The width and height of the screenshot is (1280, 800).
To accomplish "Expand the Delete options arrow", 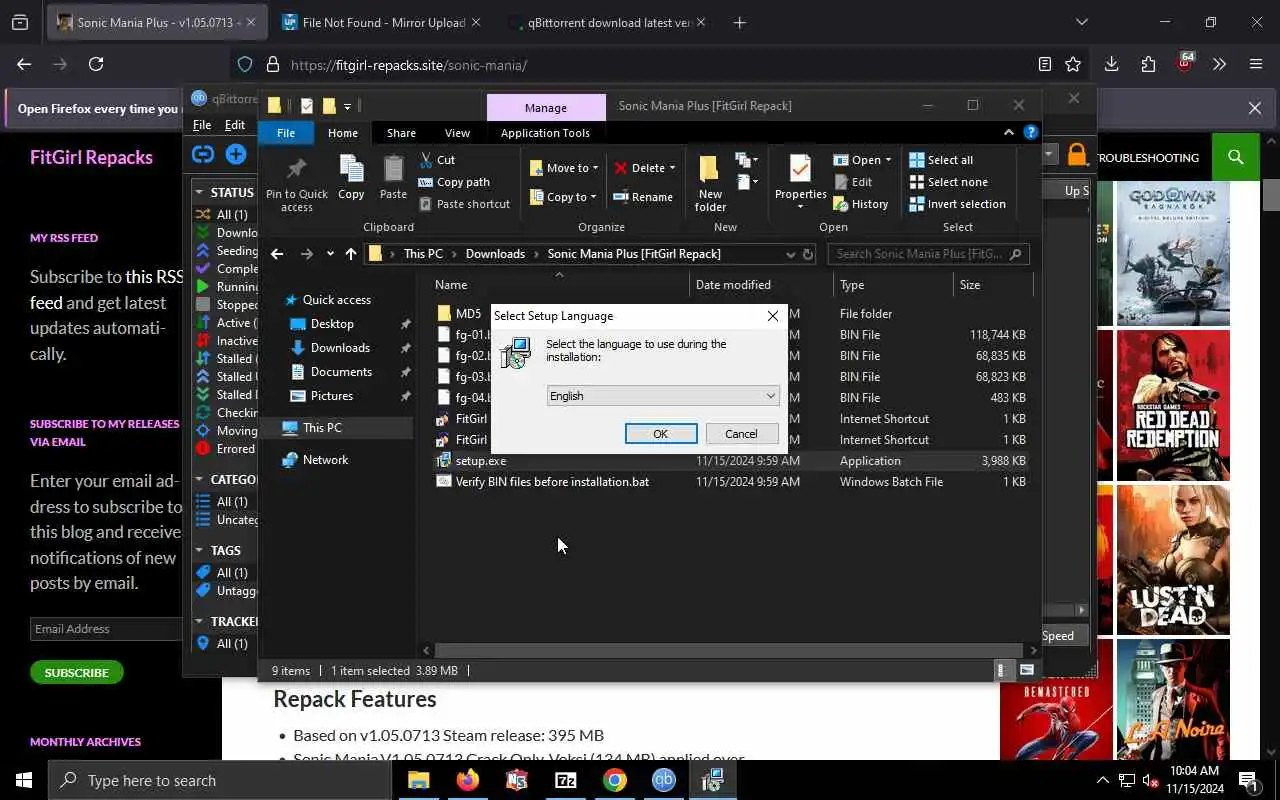I will tap(672, 168).
